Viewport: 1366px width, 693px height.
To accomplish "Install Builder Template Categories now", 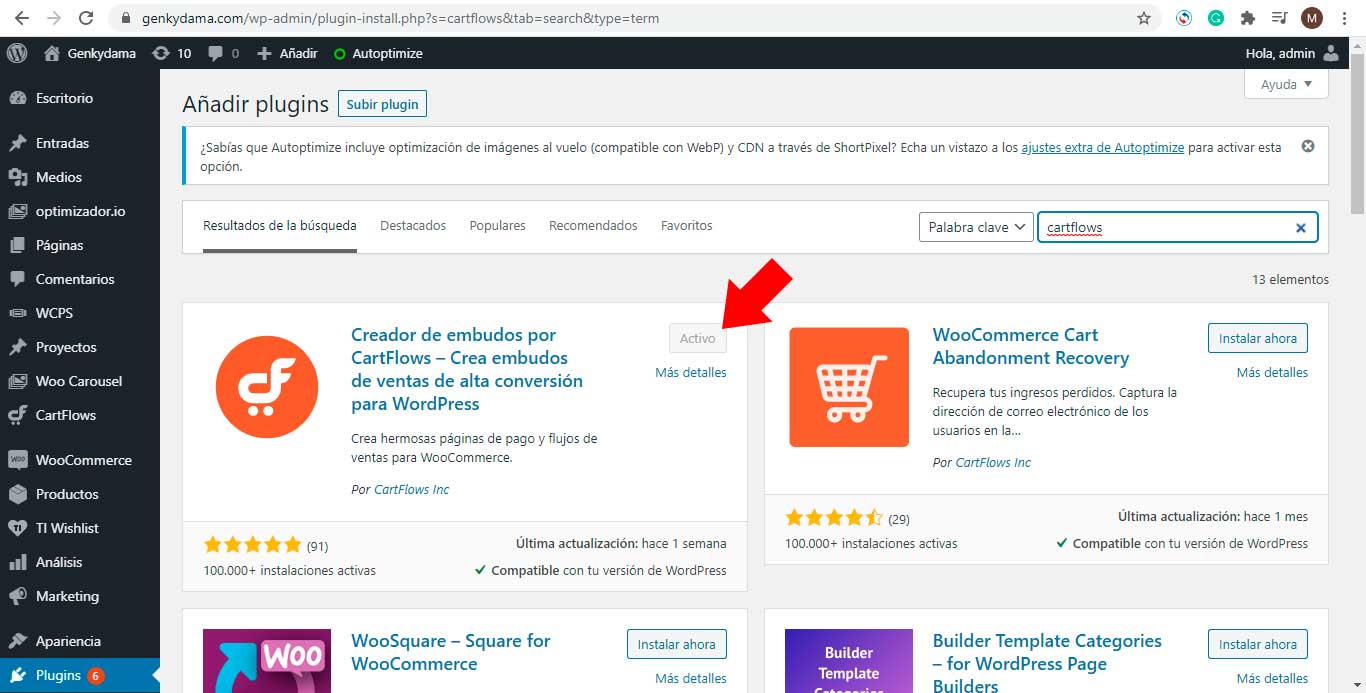I will 1258,644.
